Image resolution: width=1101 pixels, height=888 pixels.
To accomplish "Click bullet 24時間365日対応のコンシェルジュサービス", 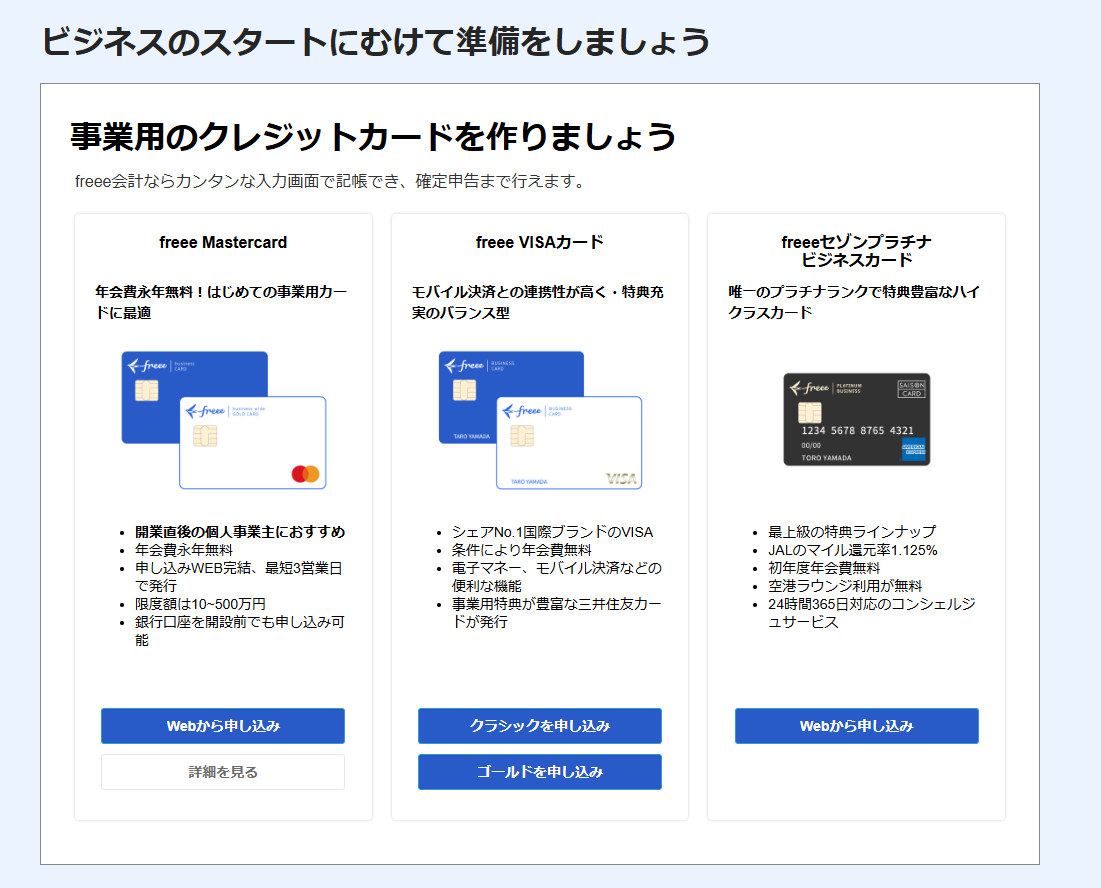I will click(872, 613).
